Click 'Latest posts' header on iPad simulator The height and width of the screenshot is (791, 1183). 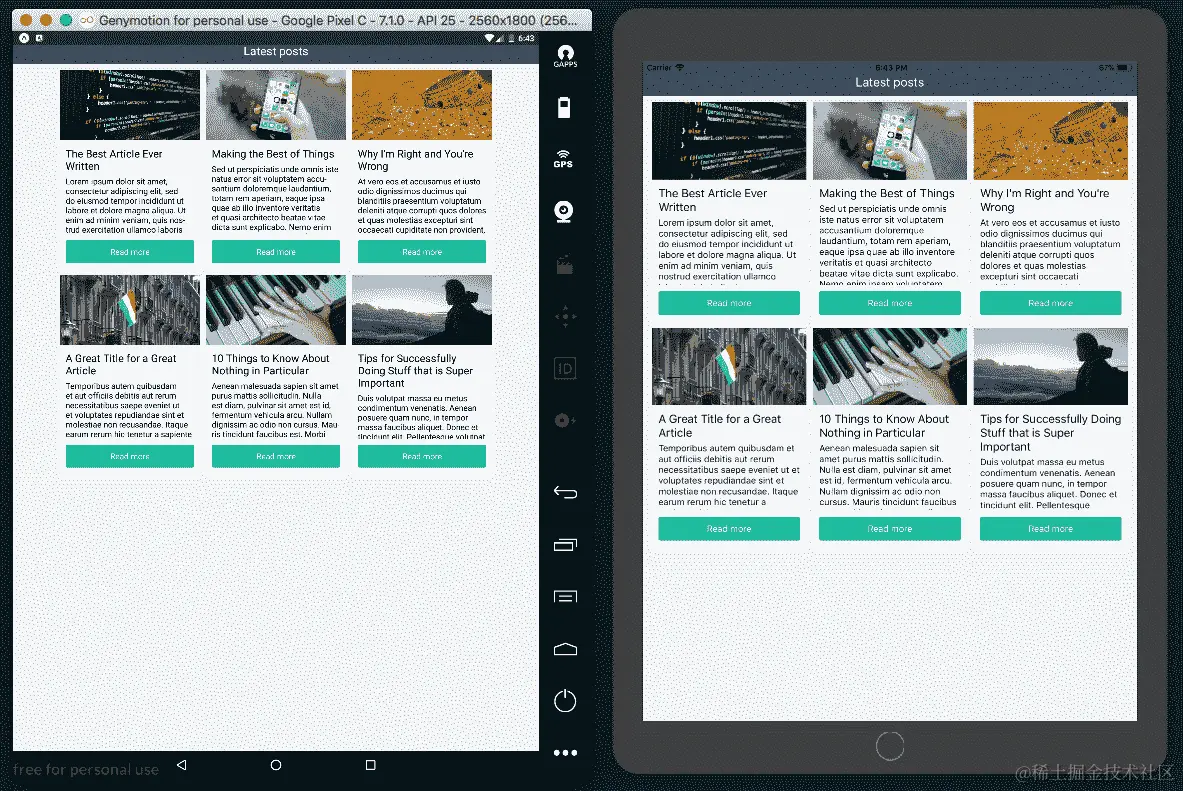pos(890,82)
